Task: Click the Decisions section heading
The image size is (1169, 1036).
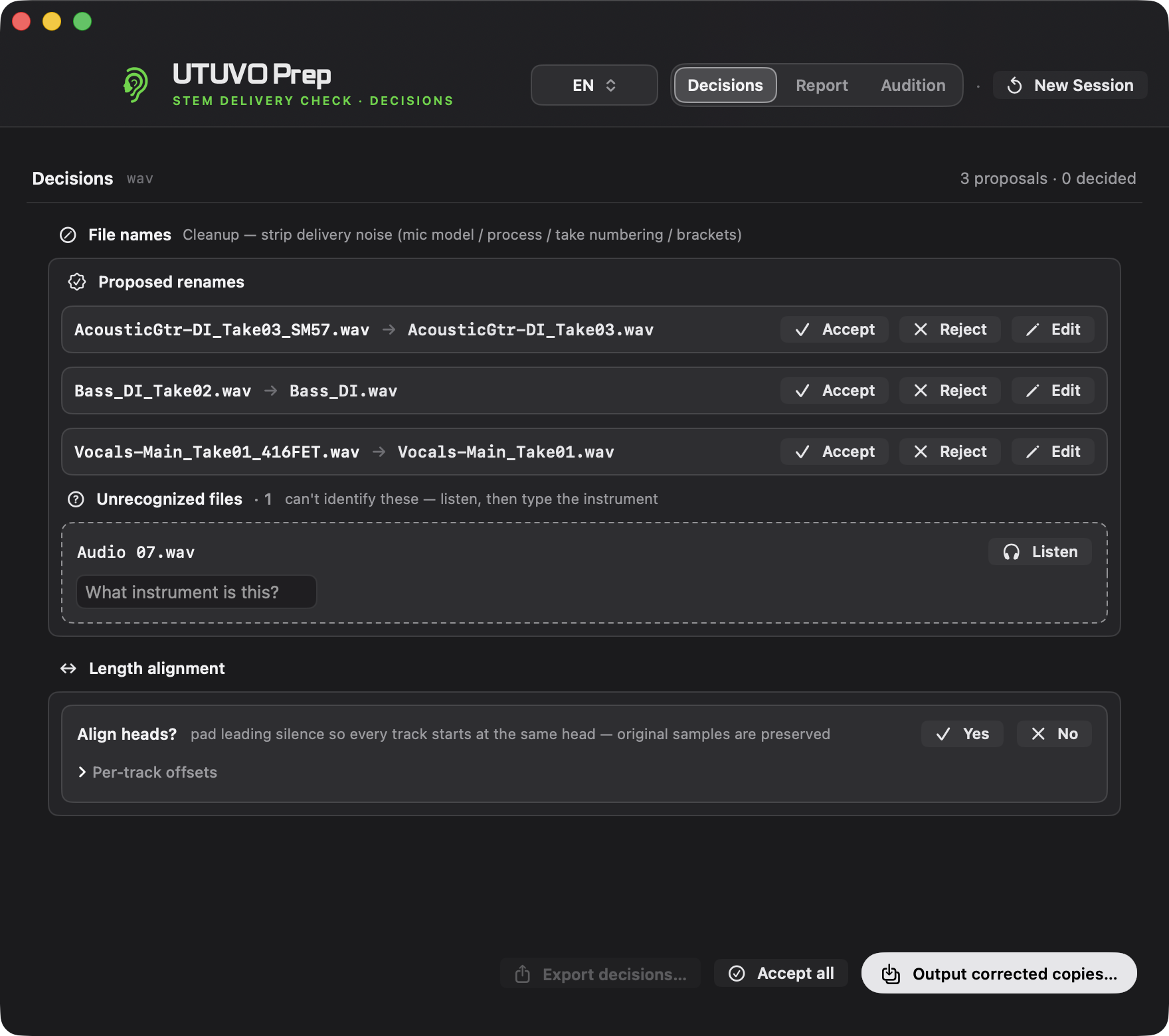Action: (72, 179)
